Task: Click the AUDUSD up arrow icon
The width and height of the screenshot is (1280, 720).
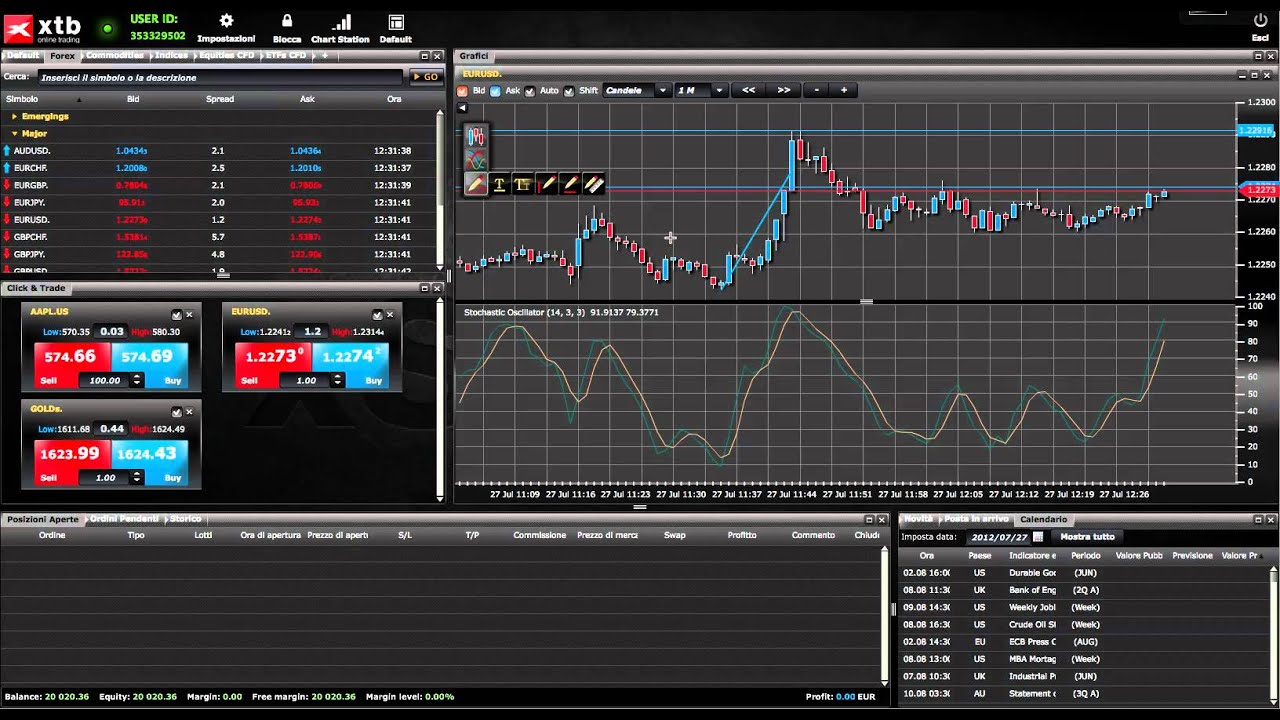Action: (7, 151)
